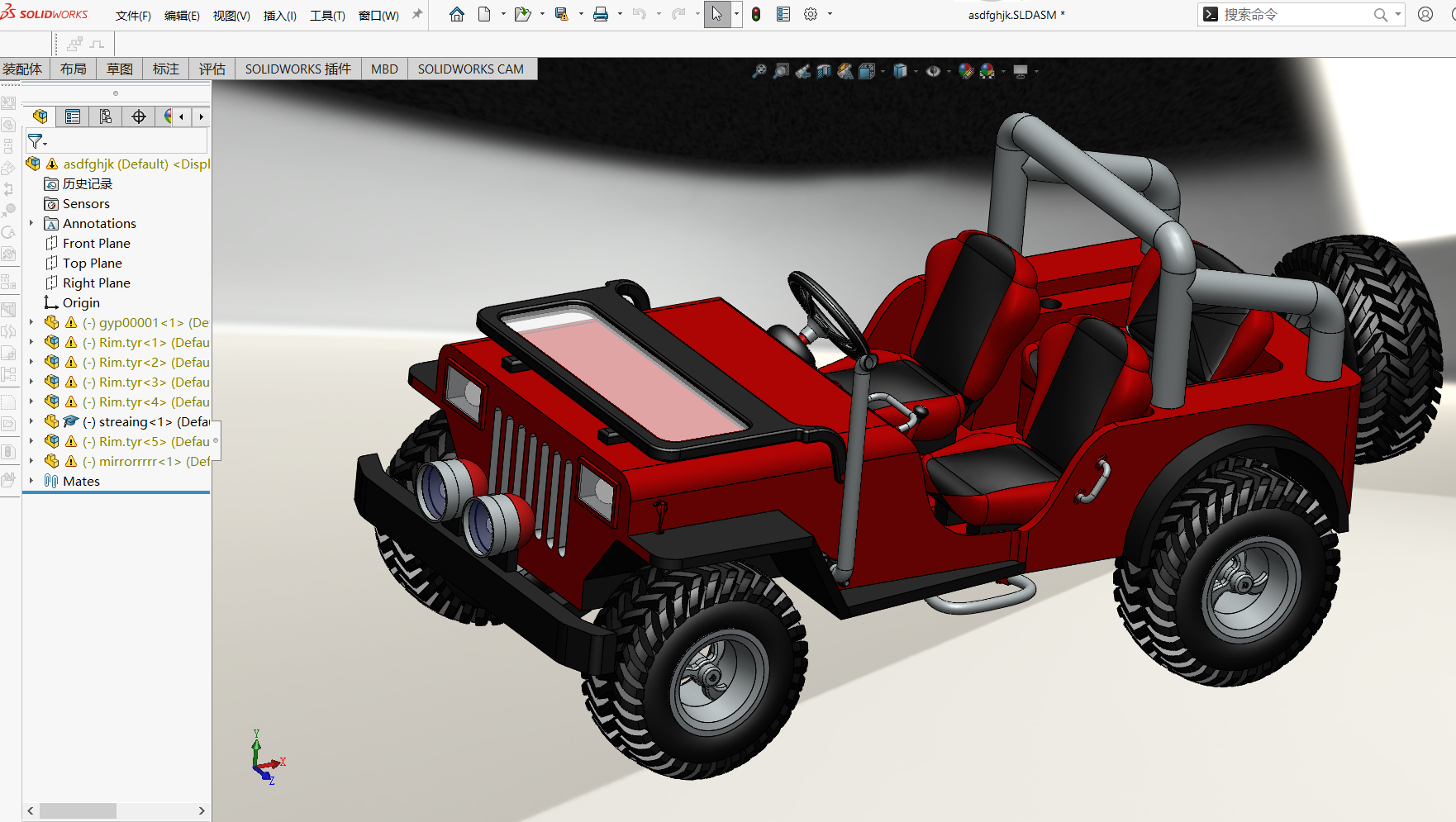Switch to the MBD tab
Image resolution: width=1456 pixels, height=822 pixels.
pyautogui.click(x=384, y=69)
